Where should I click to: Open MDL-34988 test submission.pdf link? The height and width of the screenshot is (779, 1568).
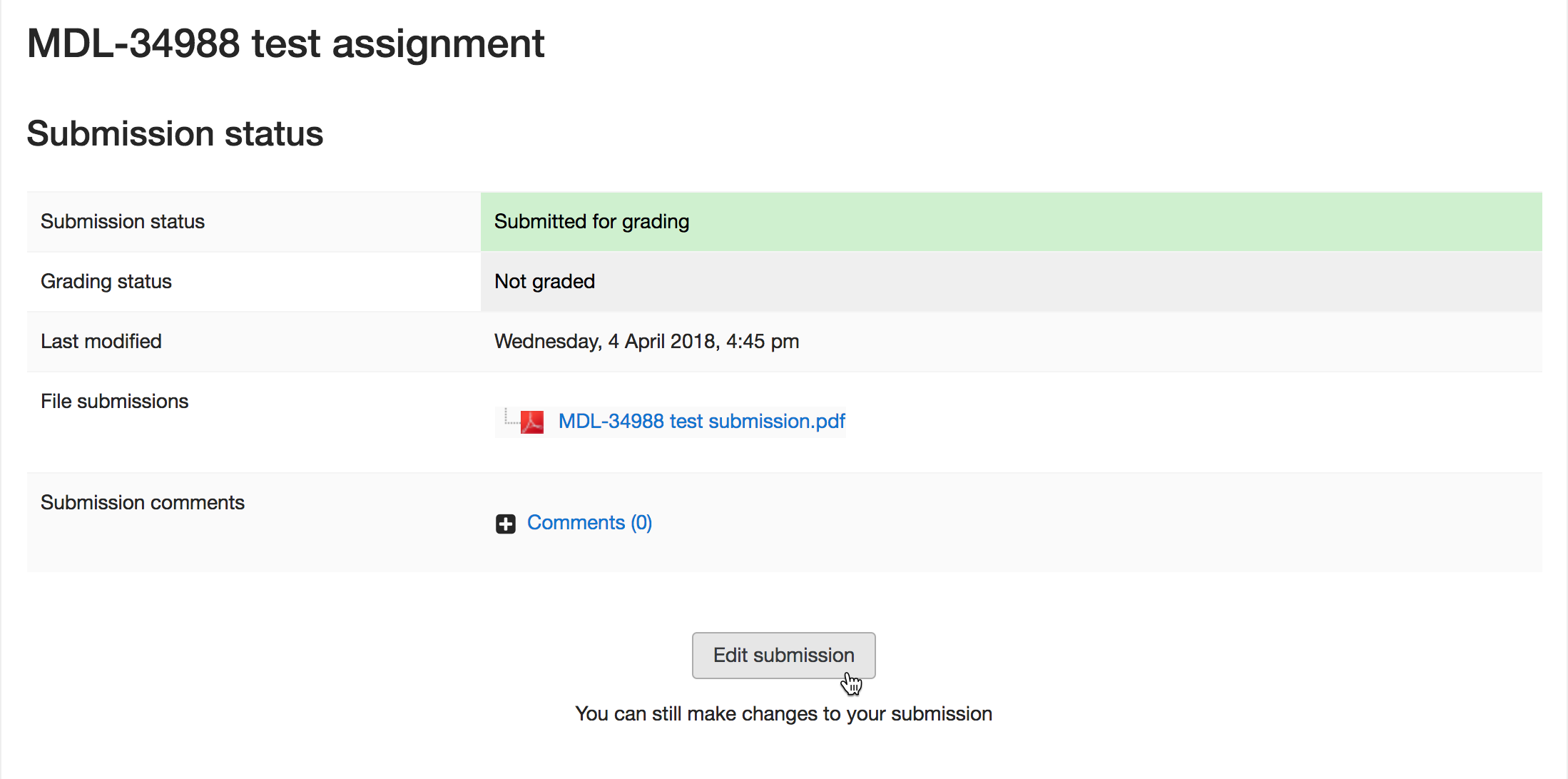point(701,422)
